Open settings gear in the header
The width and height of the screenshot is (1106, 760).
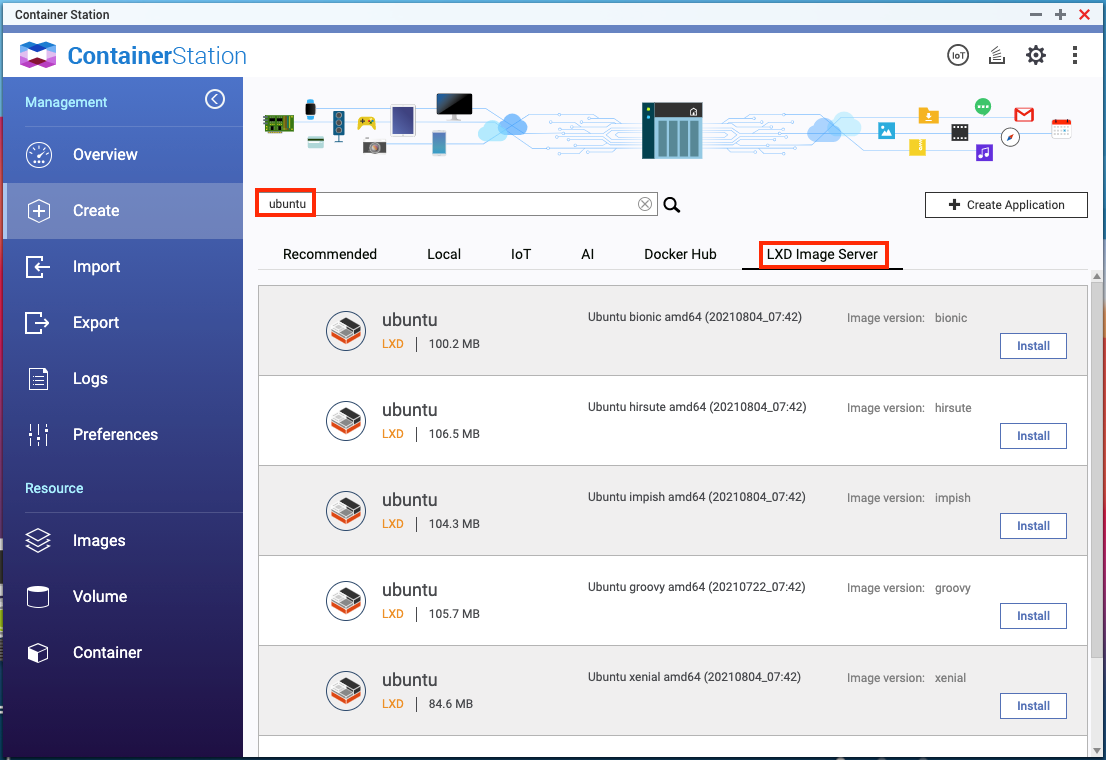coord(1036,55)
